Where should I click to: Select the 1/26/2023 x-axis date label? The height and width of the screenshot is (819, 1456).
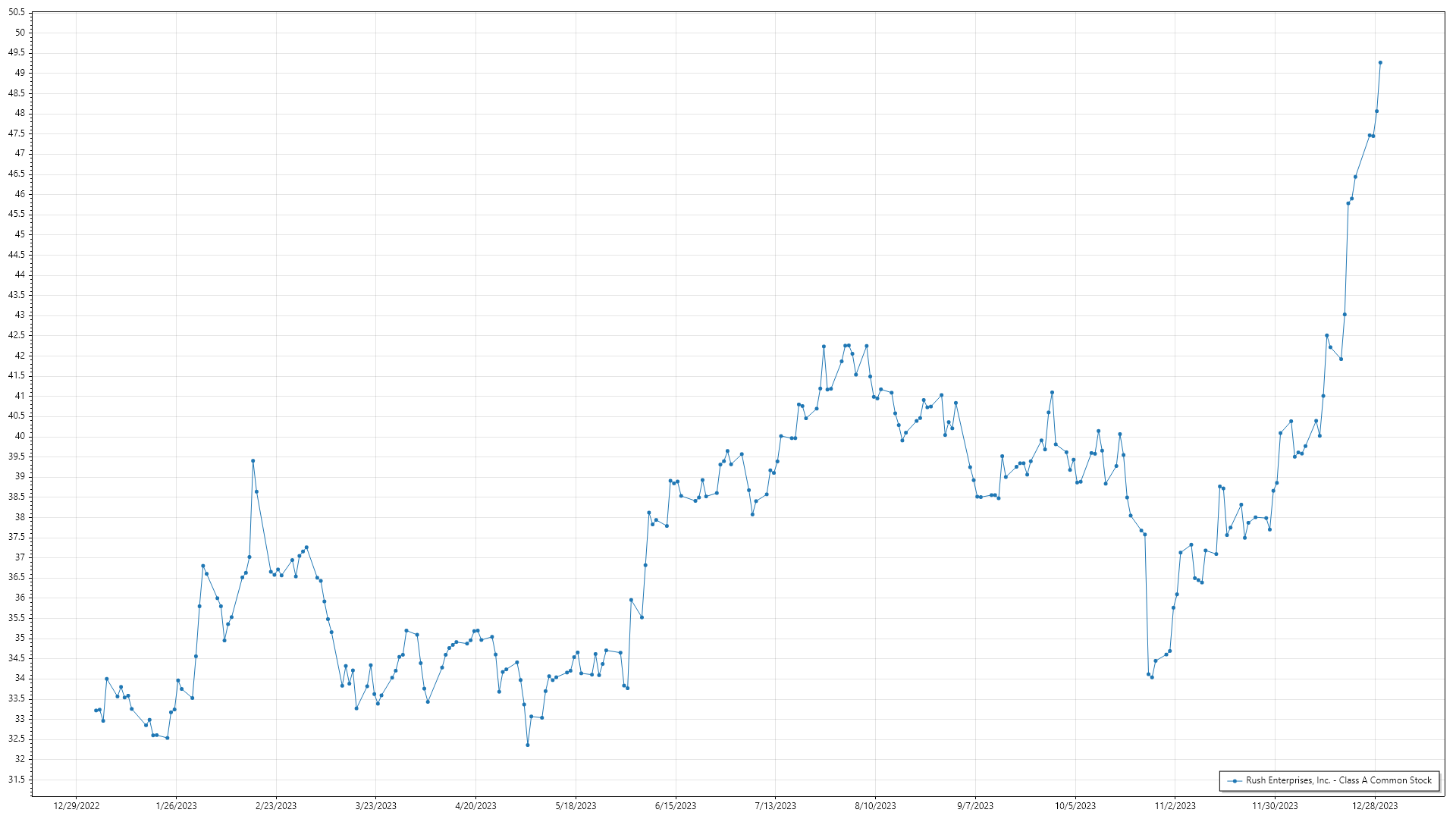[176, 805]
